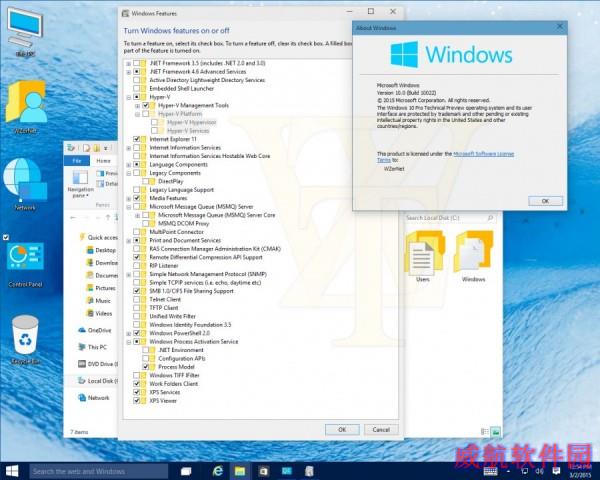Expand the .NET Framework 3.5 node
This screenshot has height=480, width=600.
pos(129,64)
